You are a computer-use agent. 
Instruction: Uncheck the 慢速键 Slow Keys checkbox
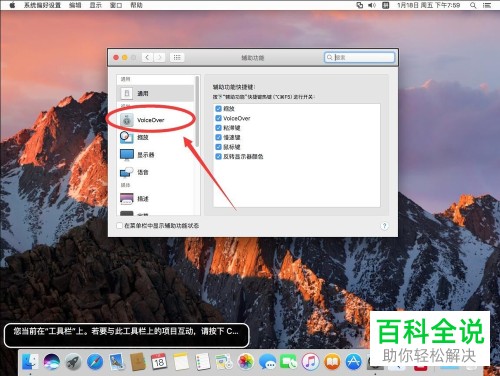coord(219,137)
